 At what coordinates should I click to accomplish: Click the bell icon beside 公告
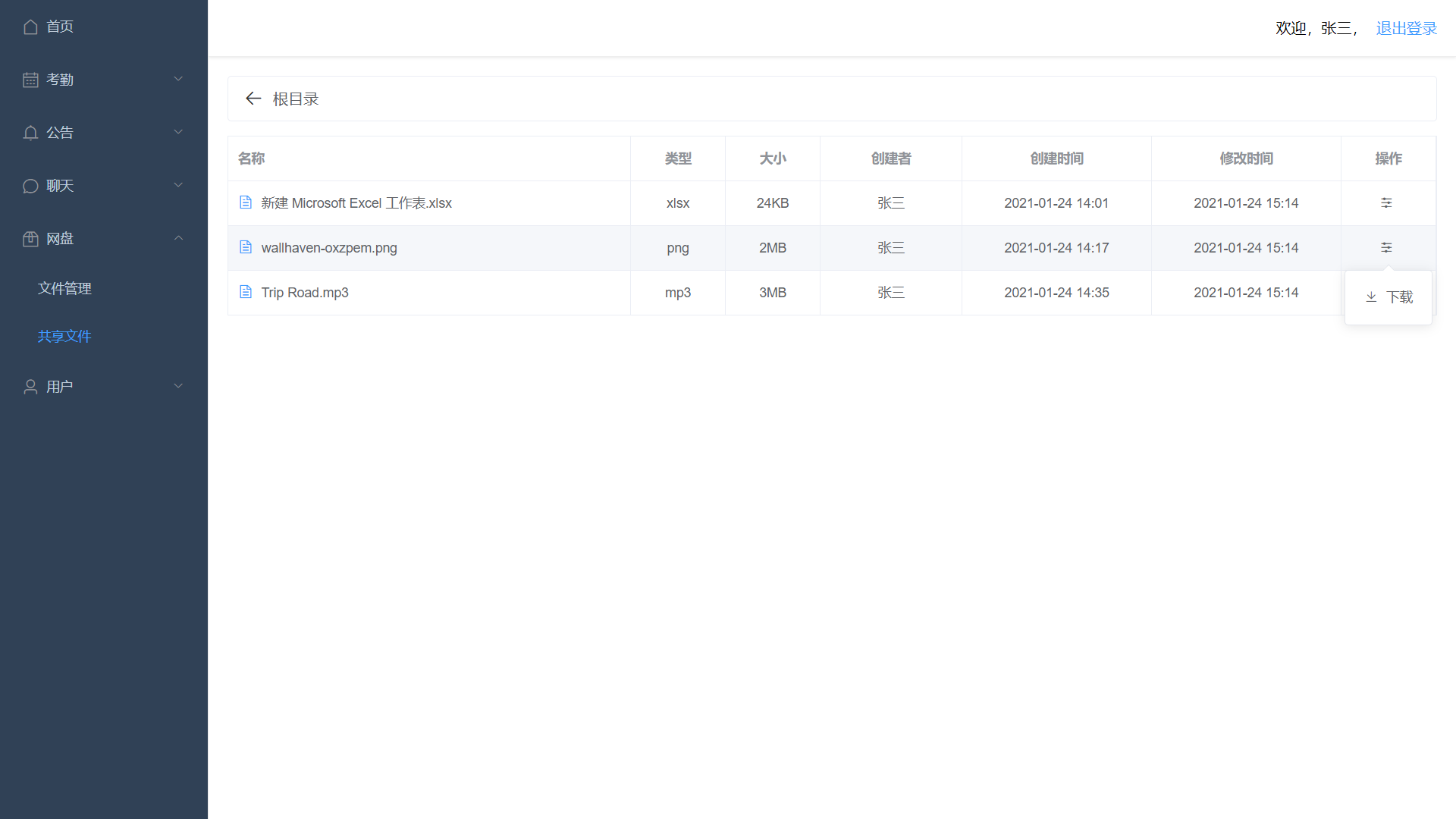pyautogui.click(x=30, y=133)
